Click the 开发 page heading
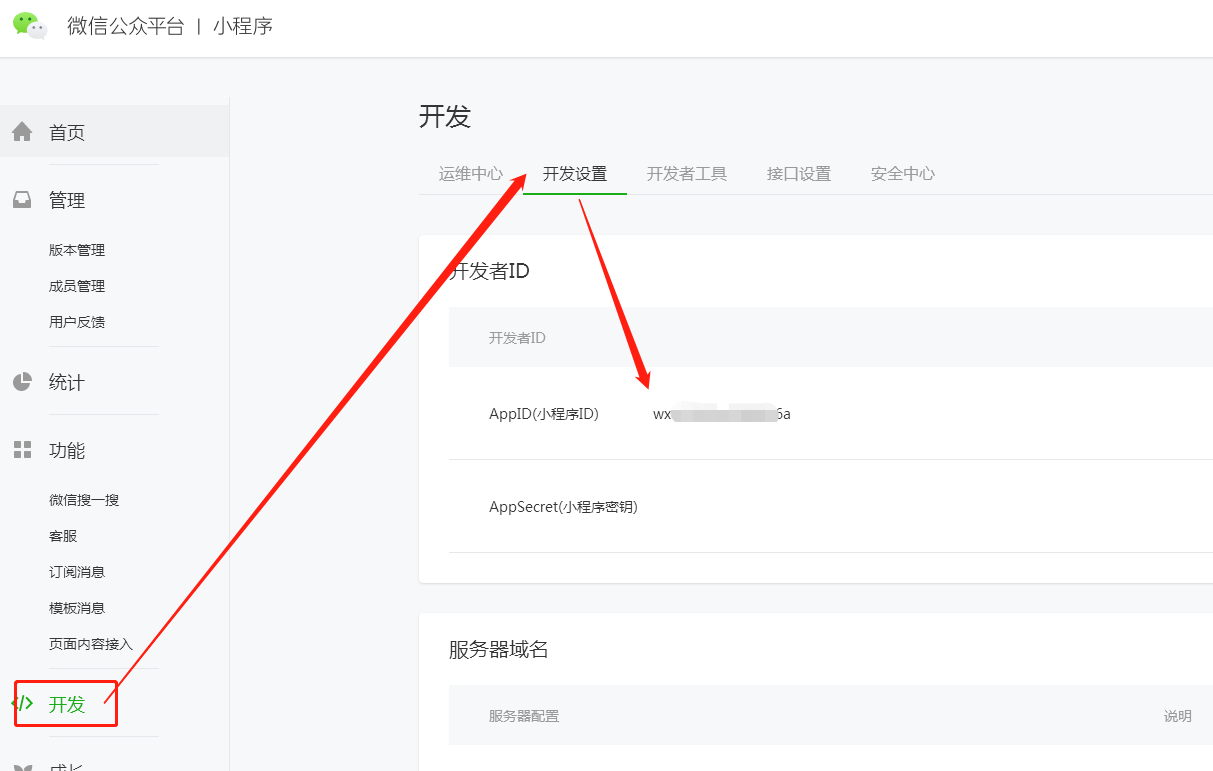 click(x=445, y=116)
